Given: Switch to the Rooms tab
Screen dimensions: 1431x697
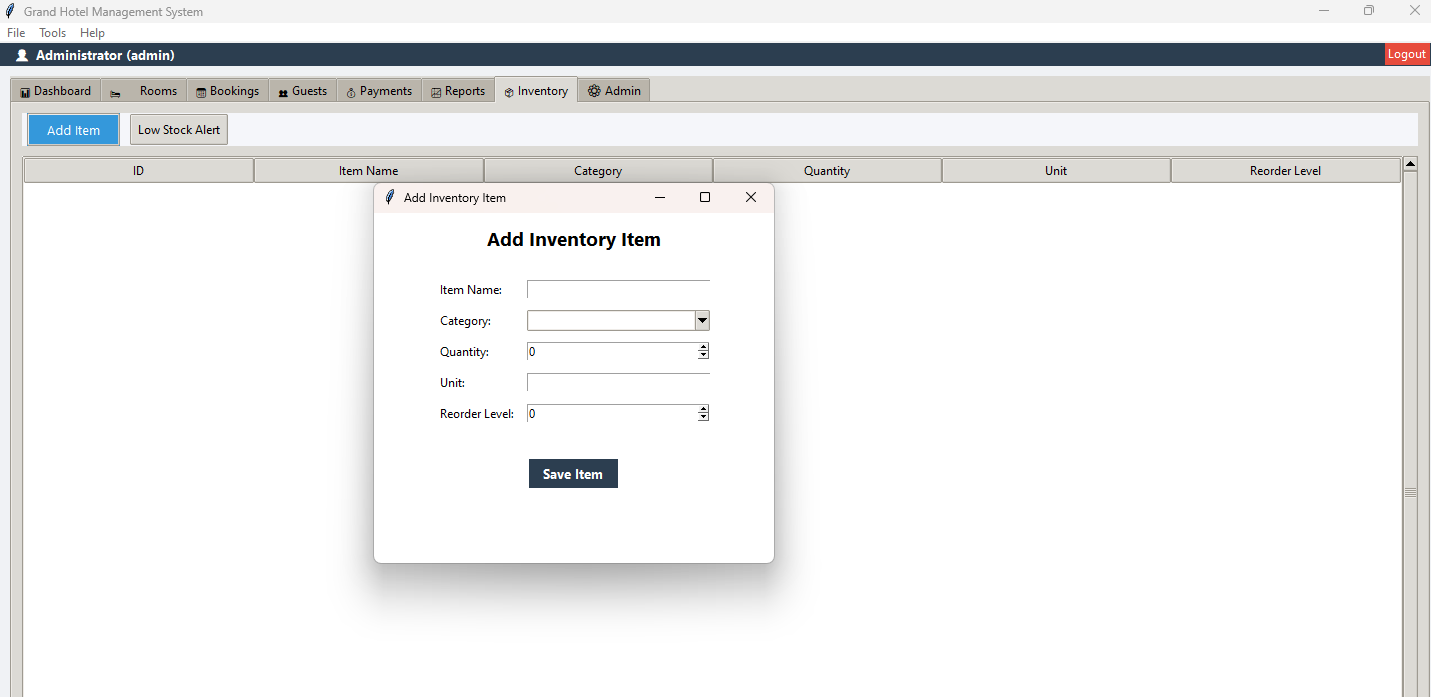Looking at the screenshot, I should click(x=145, y=91).
